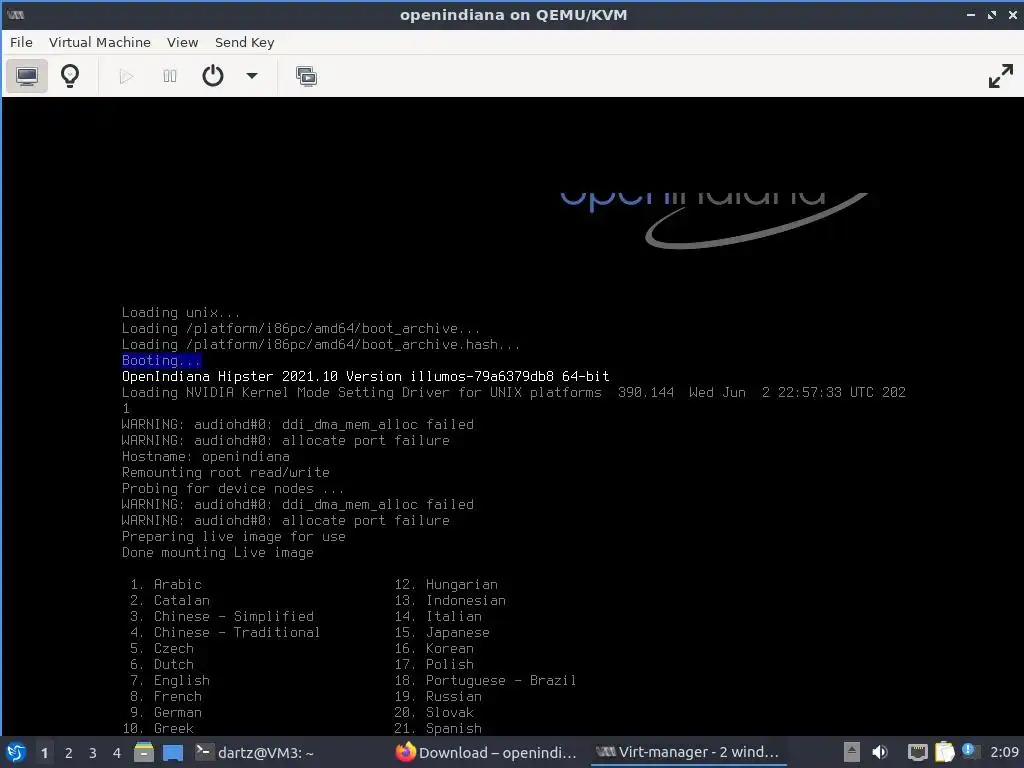
Task: Open the volume control tray icon
Action: [x=880, y=752]
